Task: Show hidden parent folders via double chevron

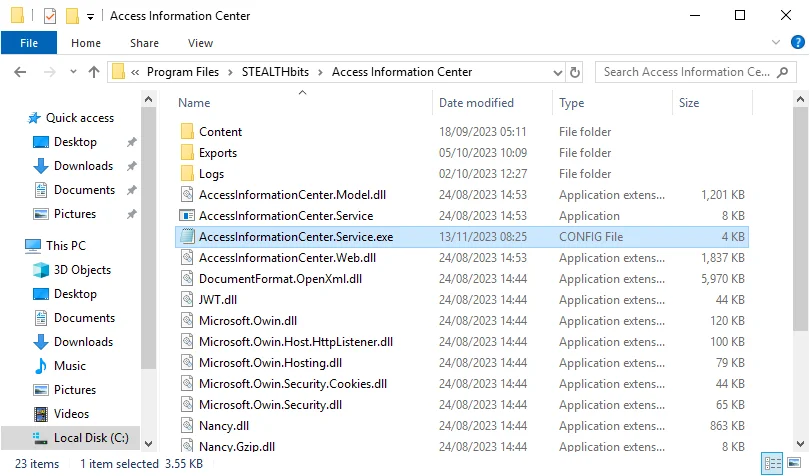Action: click(135, 72)
